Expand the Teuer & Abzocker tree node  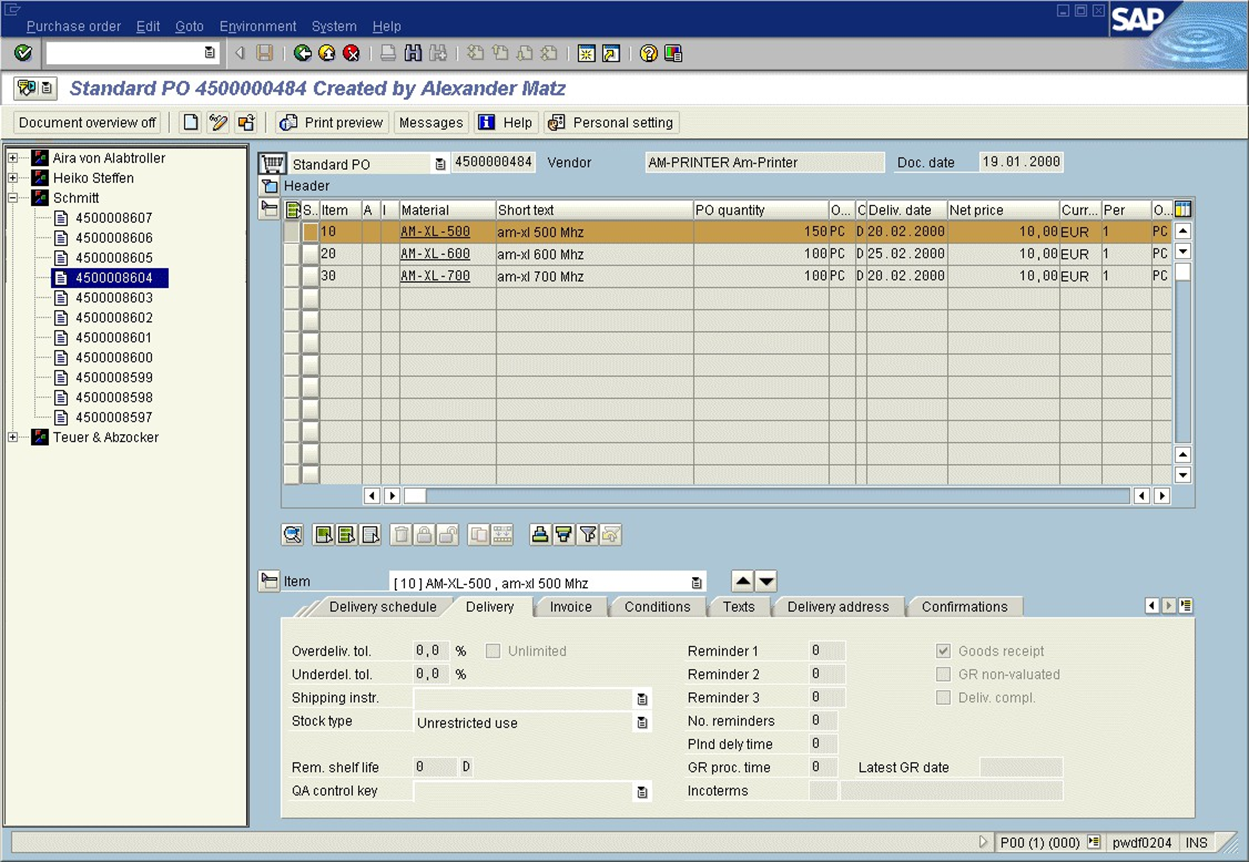pos(13,437)
